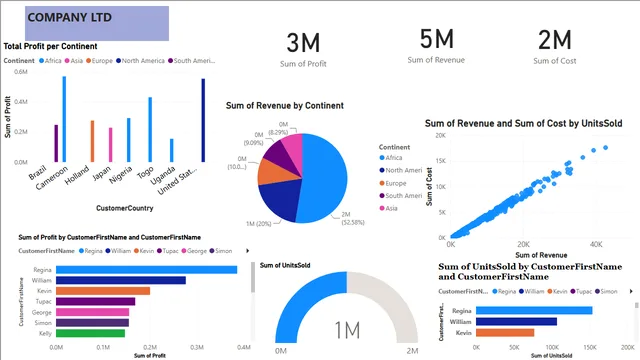640x360 pixels.
Task: Click the Africa slice of the pie chart
Action: 324,178
